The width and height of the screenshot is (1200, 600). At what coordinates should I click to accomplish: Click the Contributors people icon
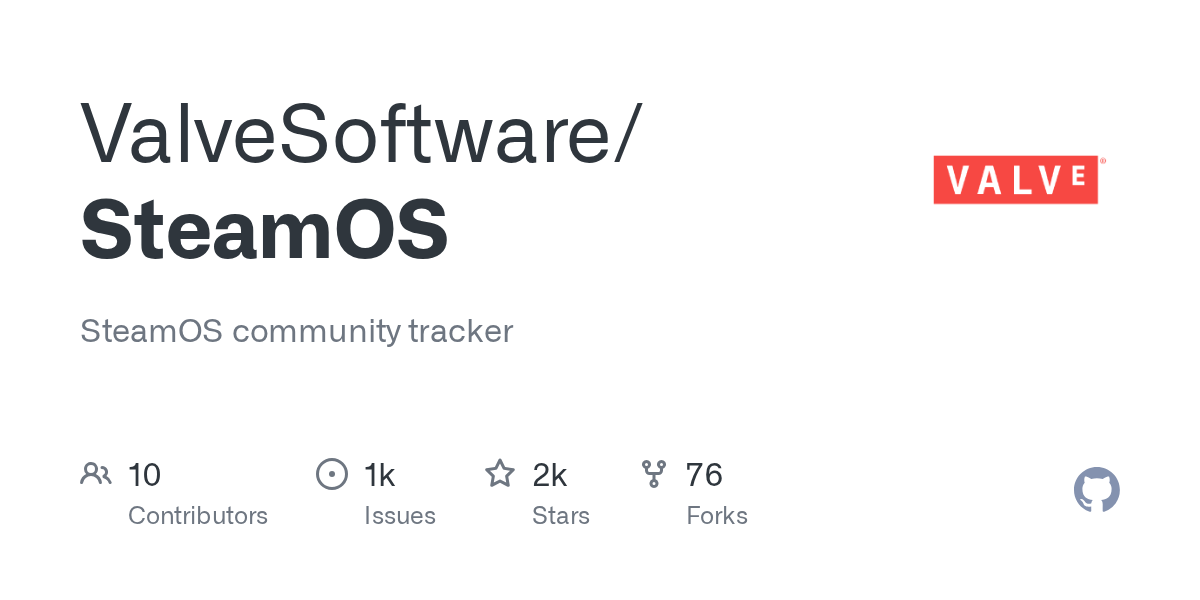pos(96,474)
